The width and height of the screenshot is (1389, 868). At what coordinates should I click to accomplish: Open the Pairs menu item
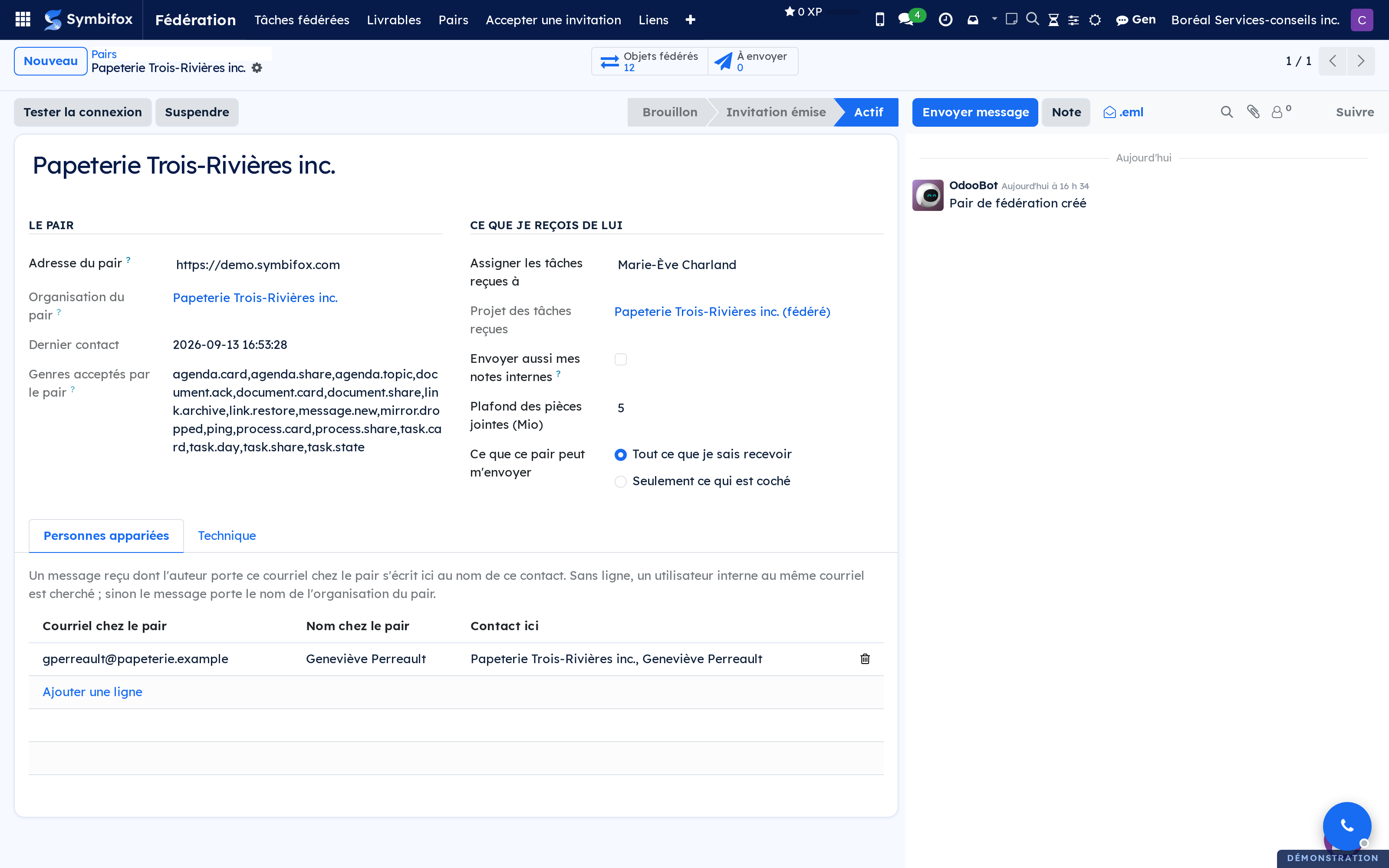coord(454,20)
